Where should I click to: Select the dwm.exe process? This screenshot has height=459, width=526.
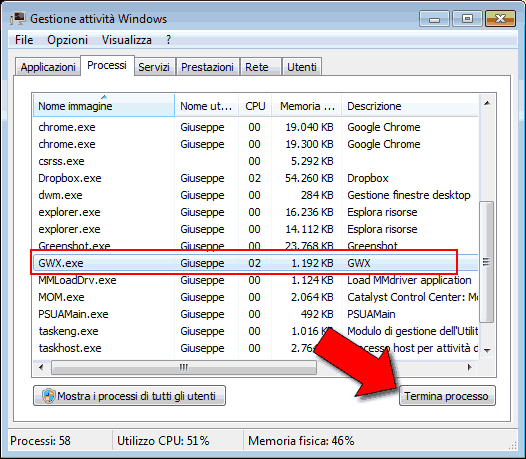(x=256, y=195)
